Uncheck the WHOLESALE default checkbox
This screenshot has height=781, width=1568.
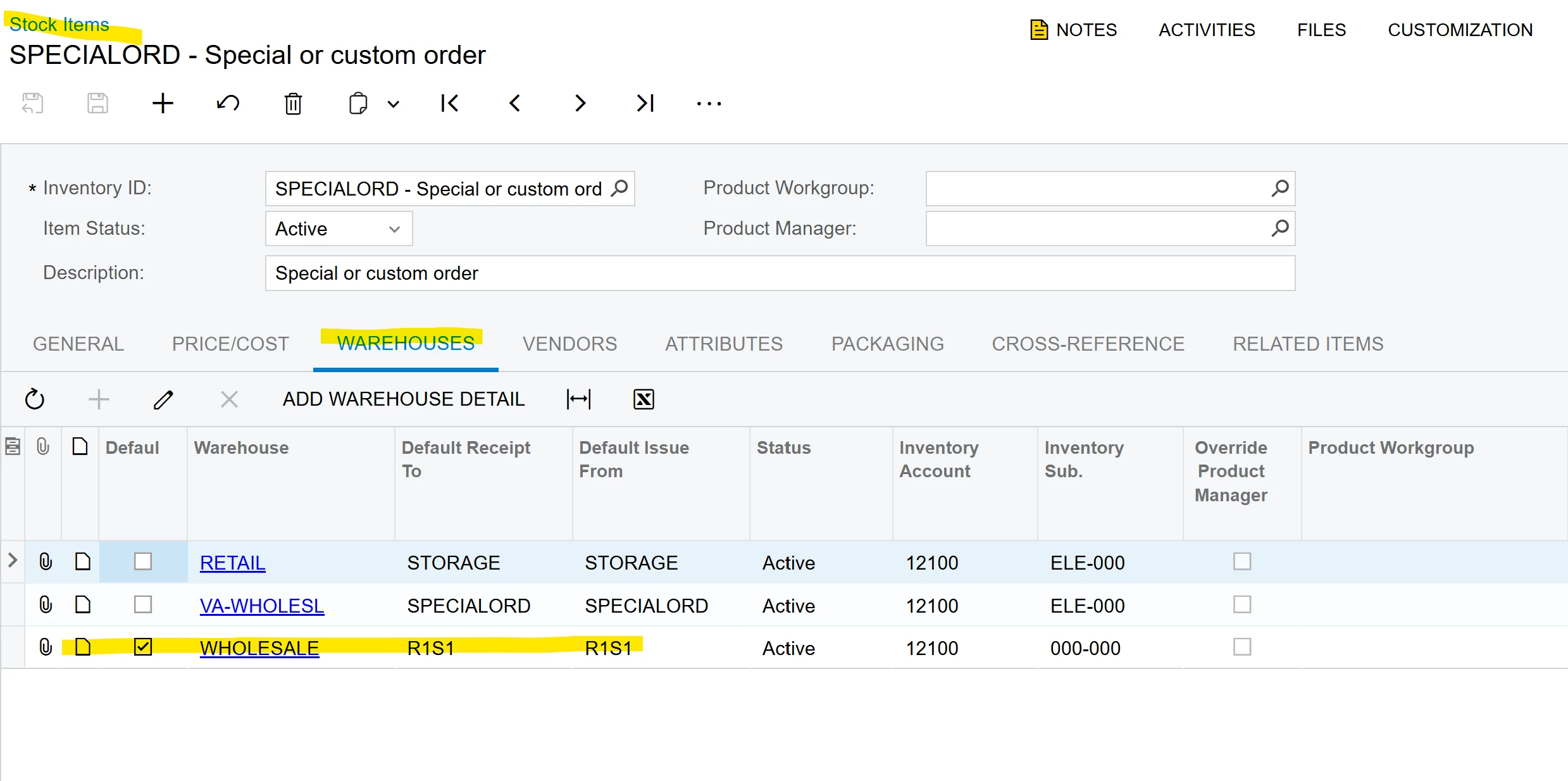tap(143, 647)
